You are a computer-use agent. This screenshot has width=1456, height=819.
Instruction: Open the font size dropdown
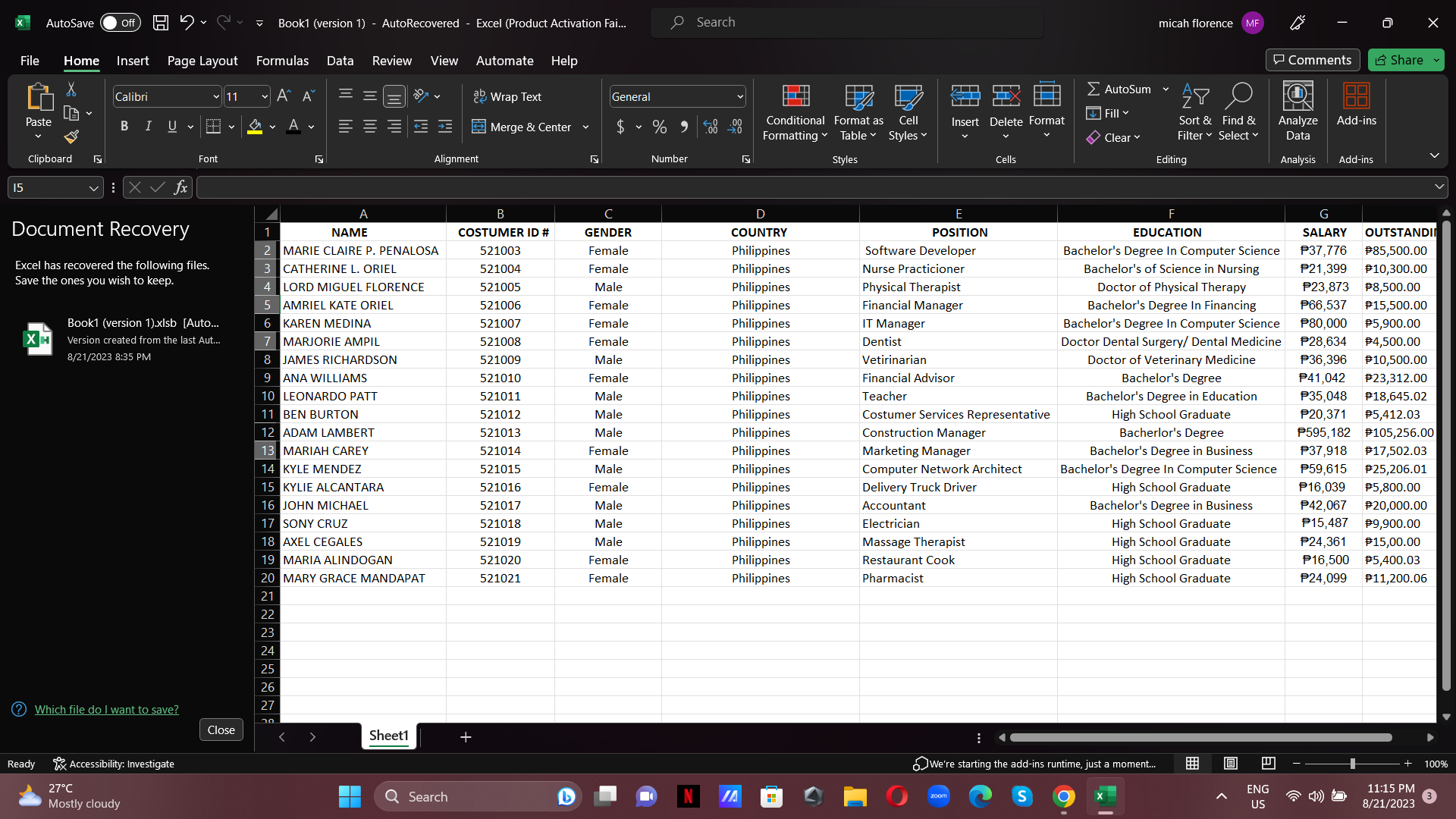pyautogui.click(x=264, y=96)
